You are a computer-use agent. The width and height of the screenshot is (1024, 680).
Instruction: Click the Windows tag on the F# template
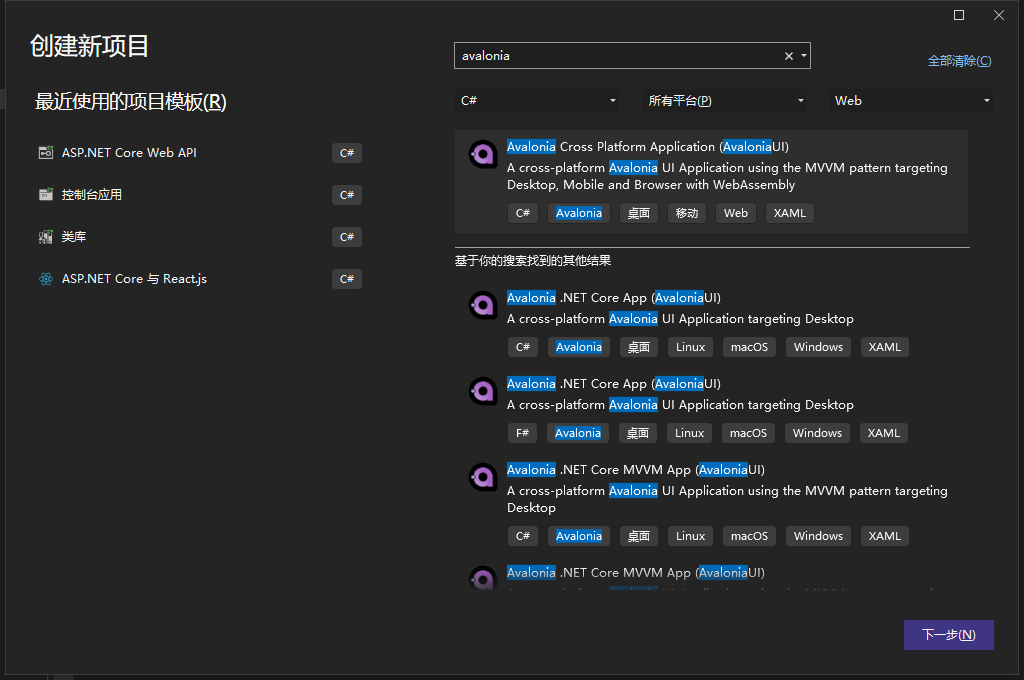(x=818, y=433)
